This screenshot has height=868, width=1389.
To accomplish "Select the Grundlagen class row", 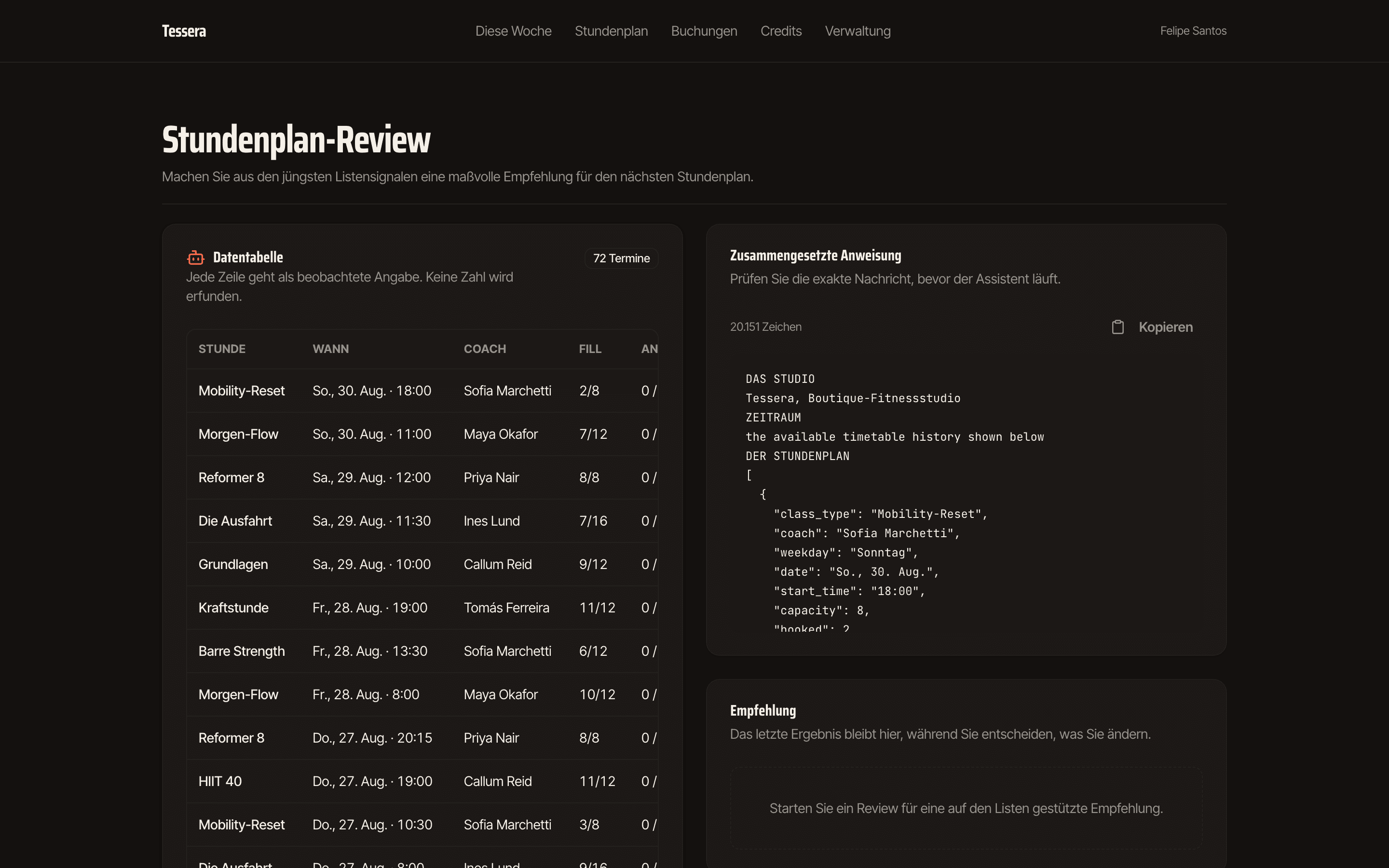I will pyautogui.click(x=422, y=564).
